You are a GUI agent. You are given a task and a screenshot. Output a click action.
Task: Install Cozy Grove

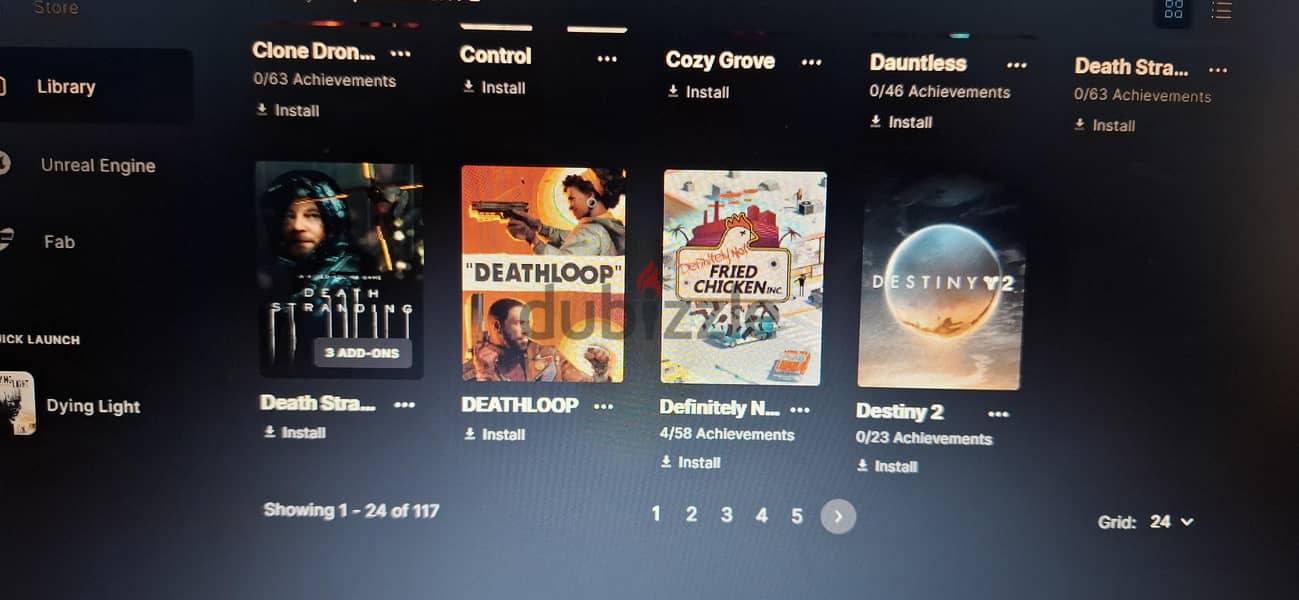pyautogui.click(x=698, y=92)
